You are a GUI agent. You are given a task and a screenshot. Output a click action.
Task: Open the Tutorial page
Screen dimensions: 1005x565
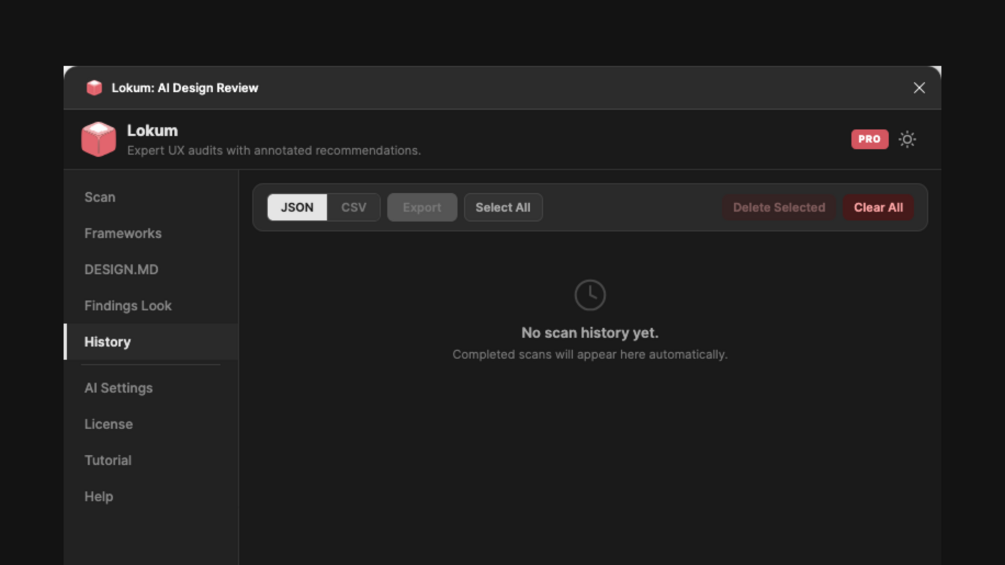(151, 461)
